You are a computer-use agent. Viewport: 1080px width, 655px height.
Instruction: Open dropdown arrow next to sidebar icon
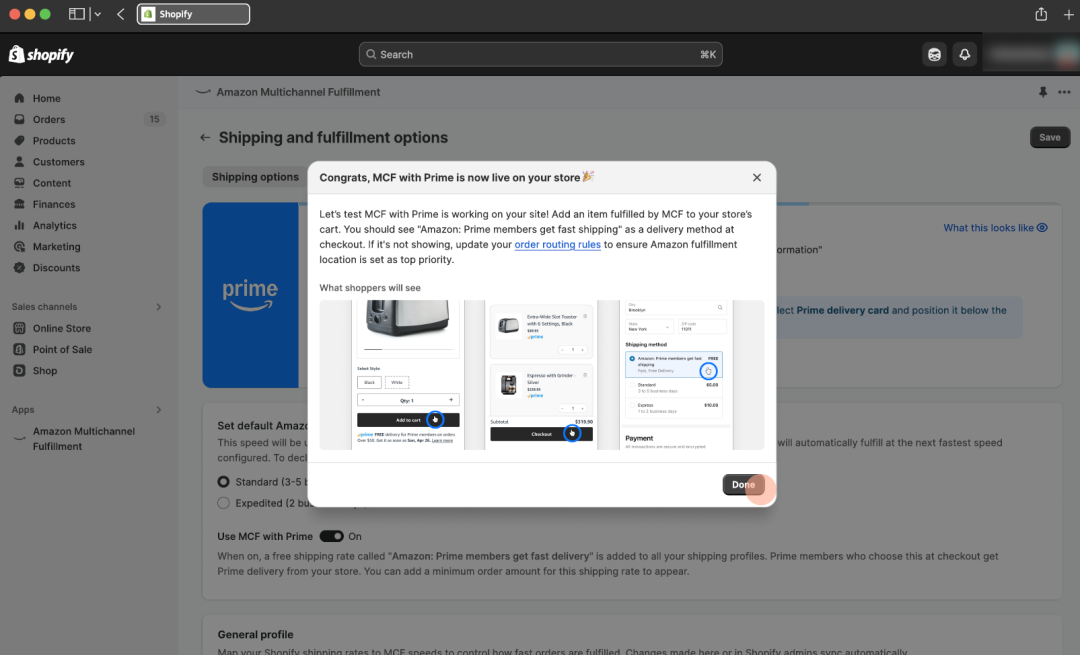point(98,14)
